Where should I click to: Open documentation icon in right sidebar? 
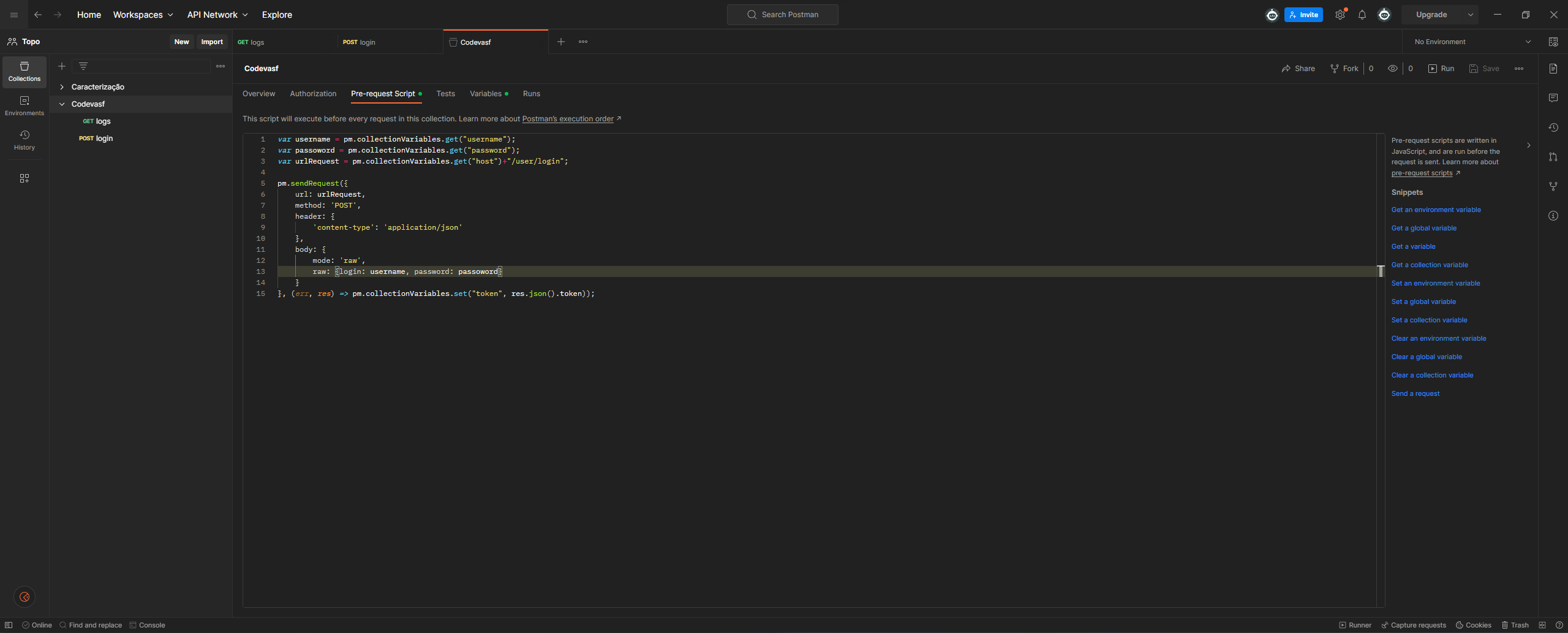pyautogui.click(x=1553, y=69)
